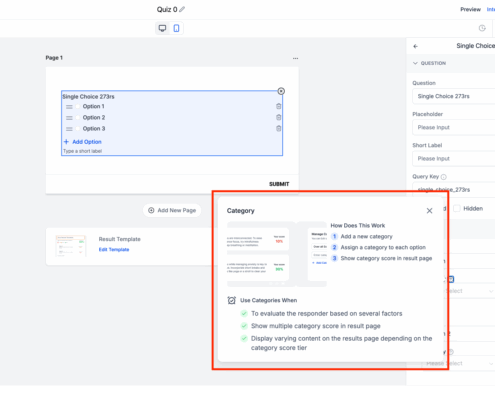Close the Category popup

[429, 211]
